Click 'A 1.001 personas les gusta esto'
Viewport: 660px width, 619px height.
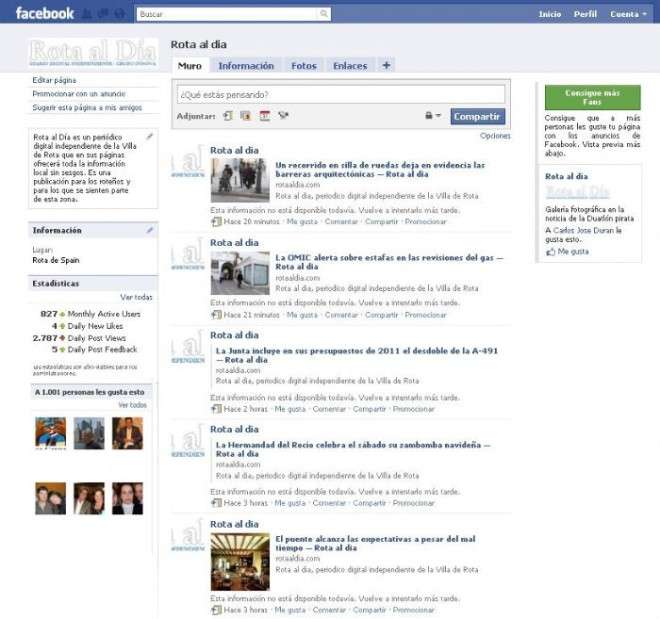click(89, 392)
